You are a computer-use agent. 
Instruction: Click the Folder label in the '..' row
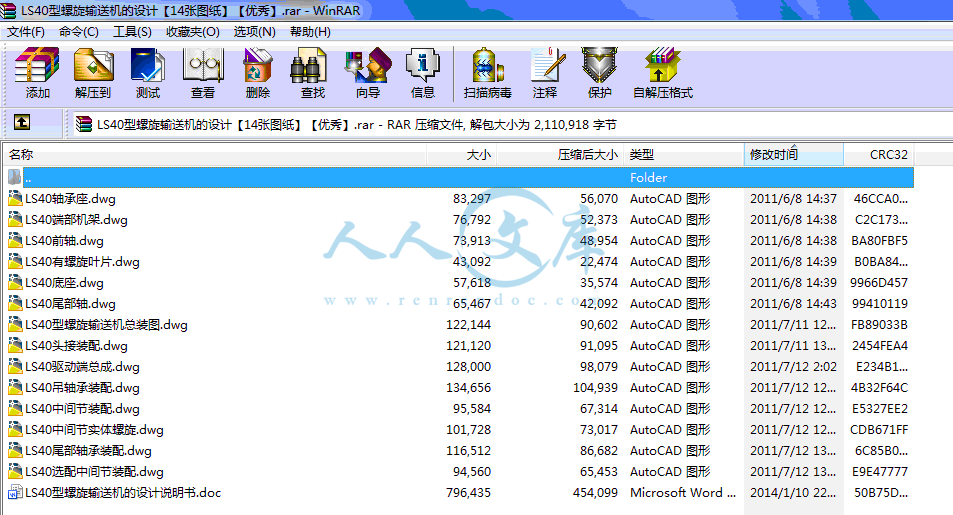click(x=649, y=178)
